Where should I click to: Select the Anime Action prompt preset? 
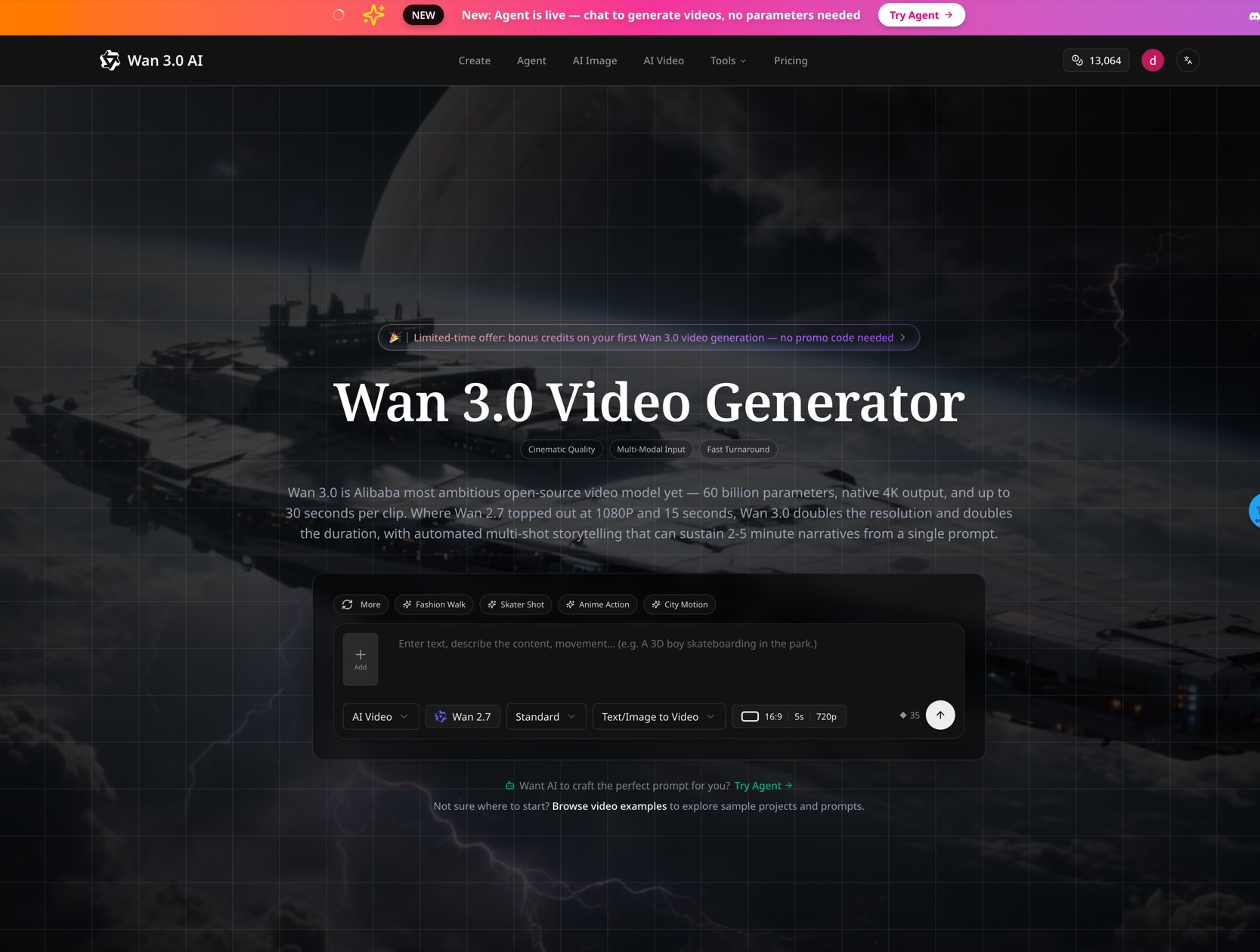(x=598, y=604)
